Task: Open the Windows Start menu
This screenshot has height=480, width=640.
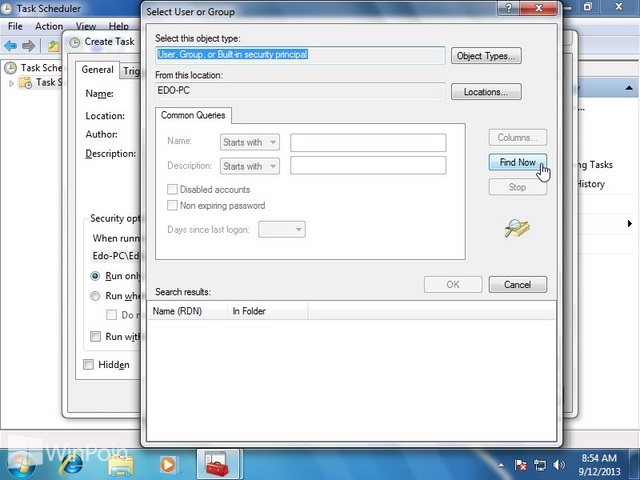Action: pos(20,464)
